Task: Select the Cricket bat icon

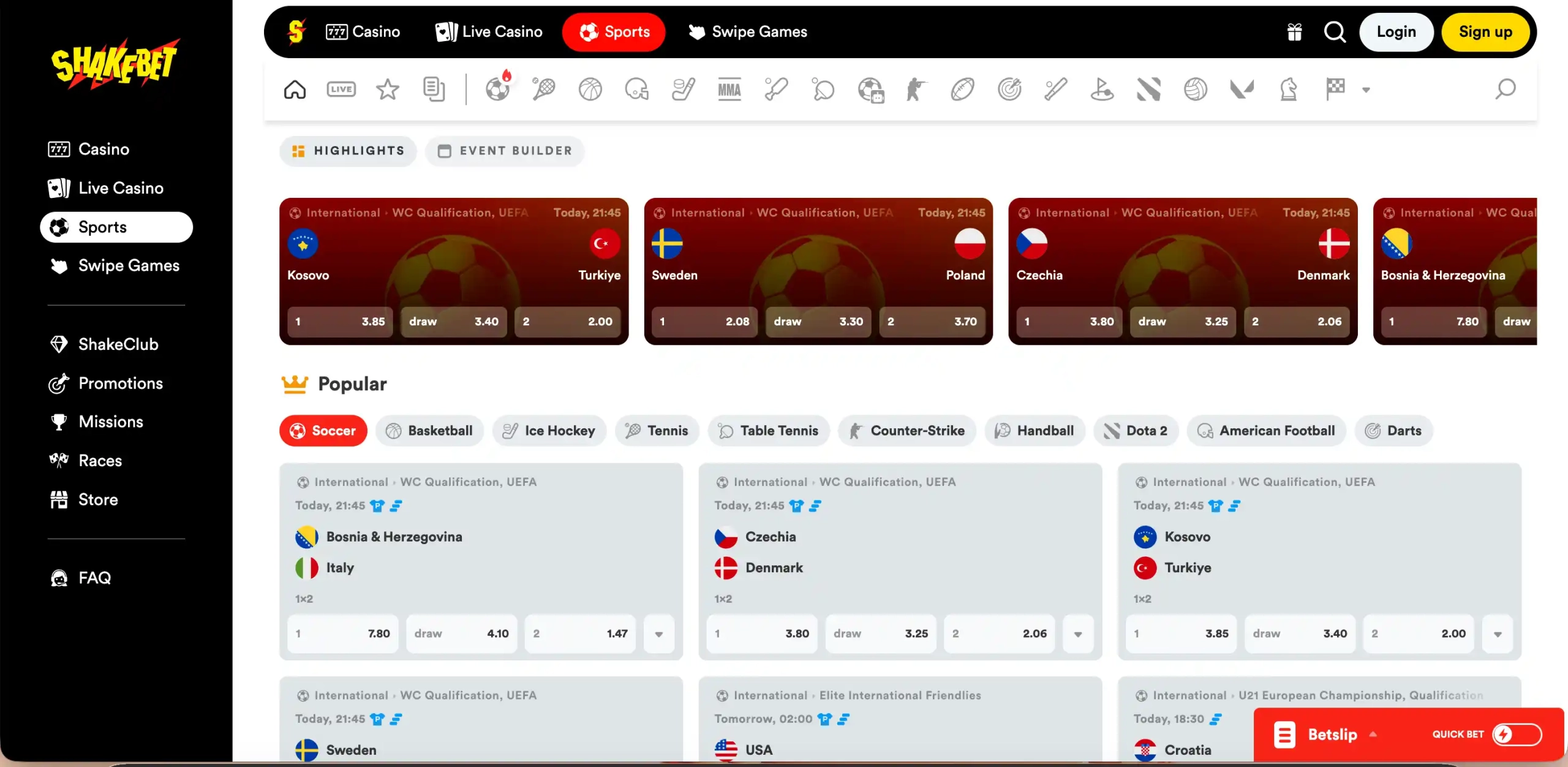Action: tap(776, 89)
